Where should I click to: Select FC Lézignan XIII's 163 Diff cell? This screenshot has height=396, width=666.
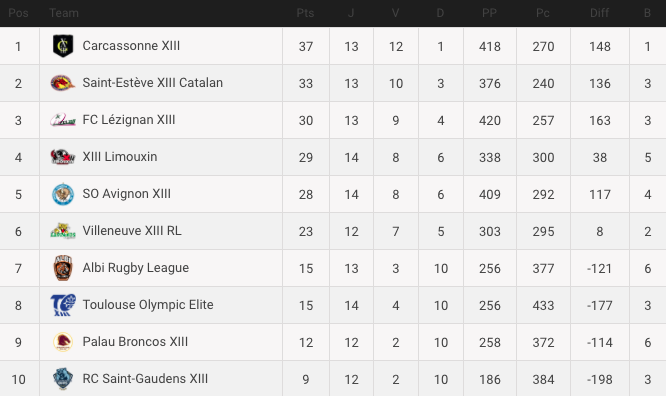(x=600, y=120)
